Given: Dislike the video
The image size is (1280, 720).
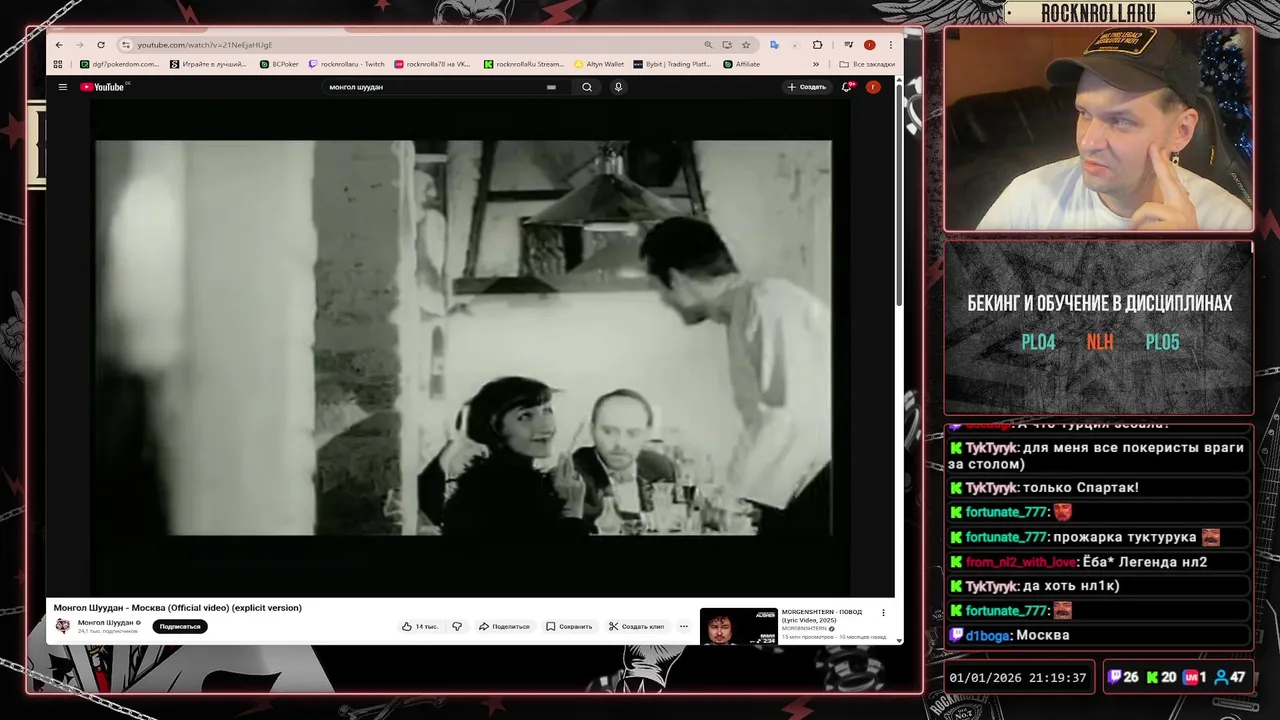Looking at the screenshot, I should [x=457, y=626].
